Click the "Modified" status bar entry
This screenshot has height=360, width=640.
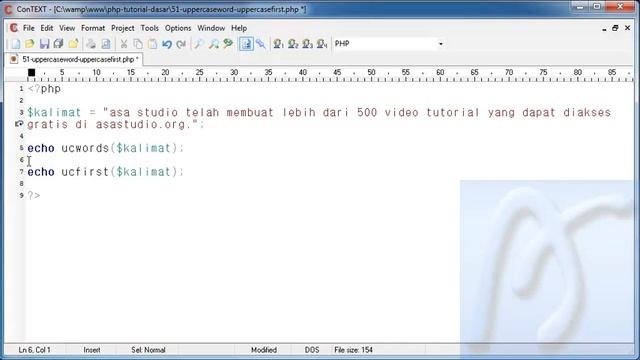click(x=264, y=350)
